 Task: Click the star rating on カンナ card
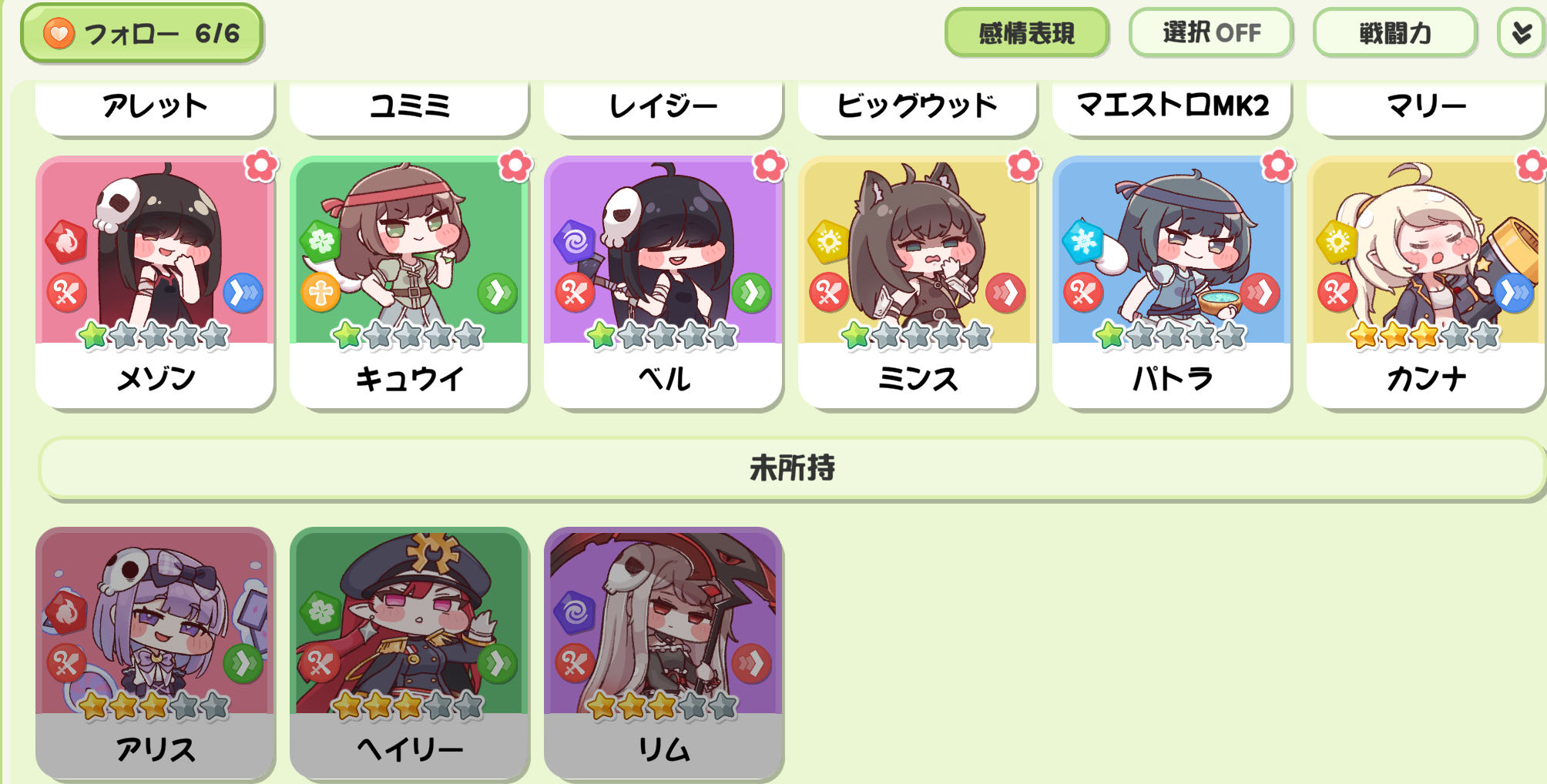tap(1424, 336)
